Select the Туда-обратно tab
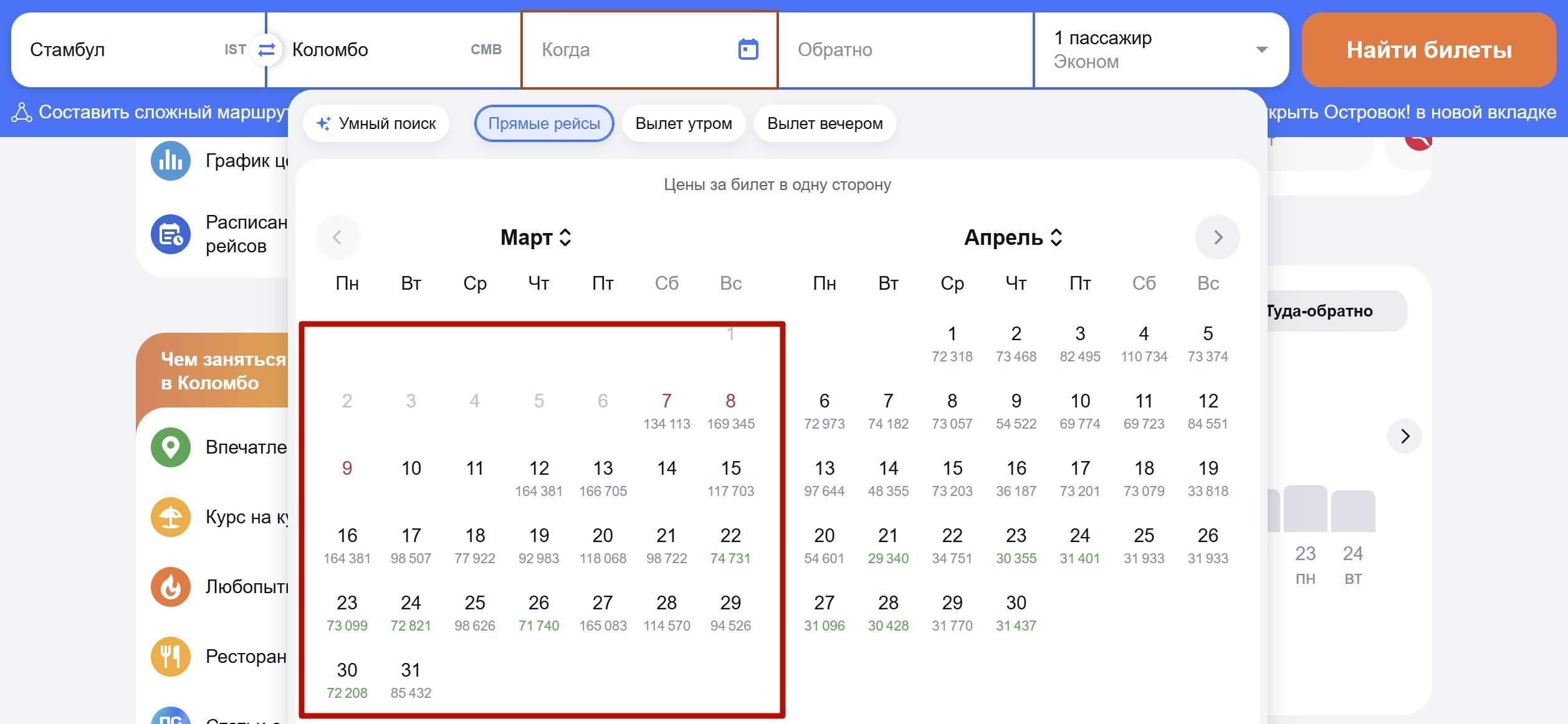Viewport: 1568px width, 724px height. pyautogui.click(x=1320, y=311)
